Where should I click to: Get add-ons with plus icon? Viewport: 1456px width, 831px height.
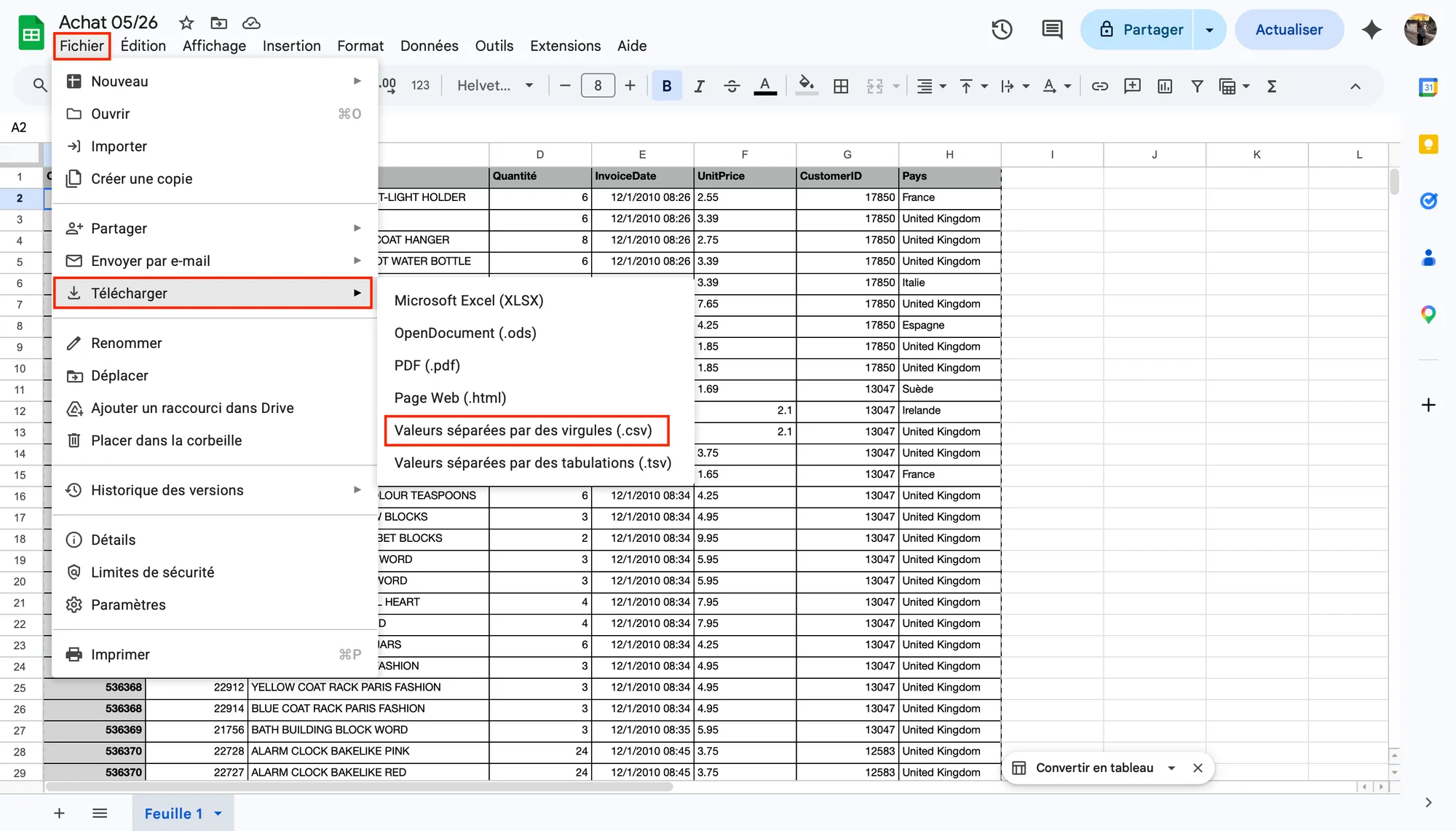[x=1428, y=405]
